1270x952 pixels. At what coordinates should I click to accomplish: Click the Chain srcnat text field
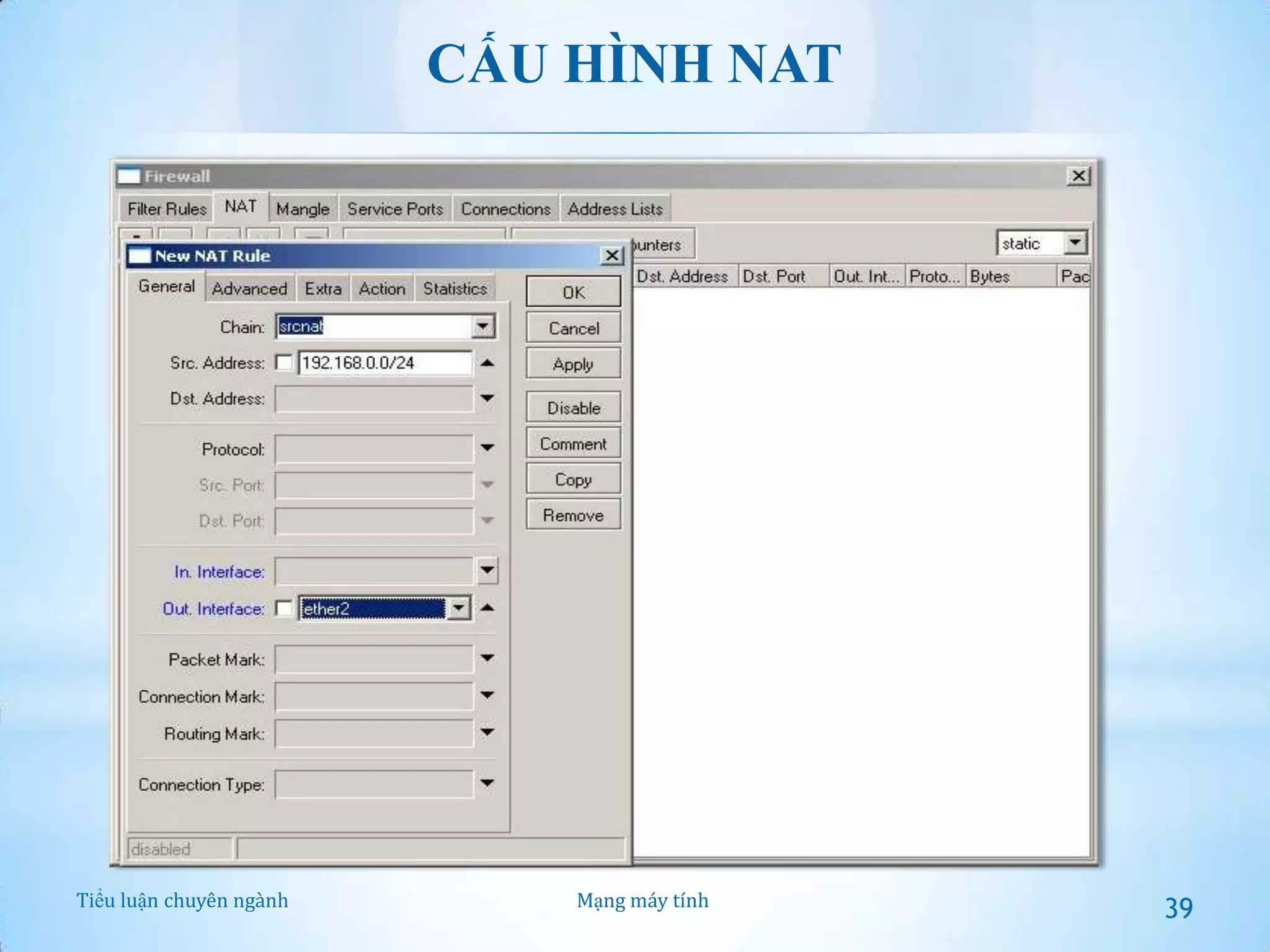click(375, 326)
